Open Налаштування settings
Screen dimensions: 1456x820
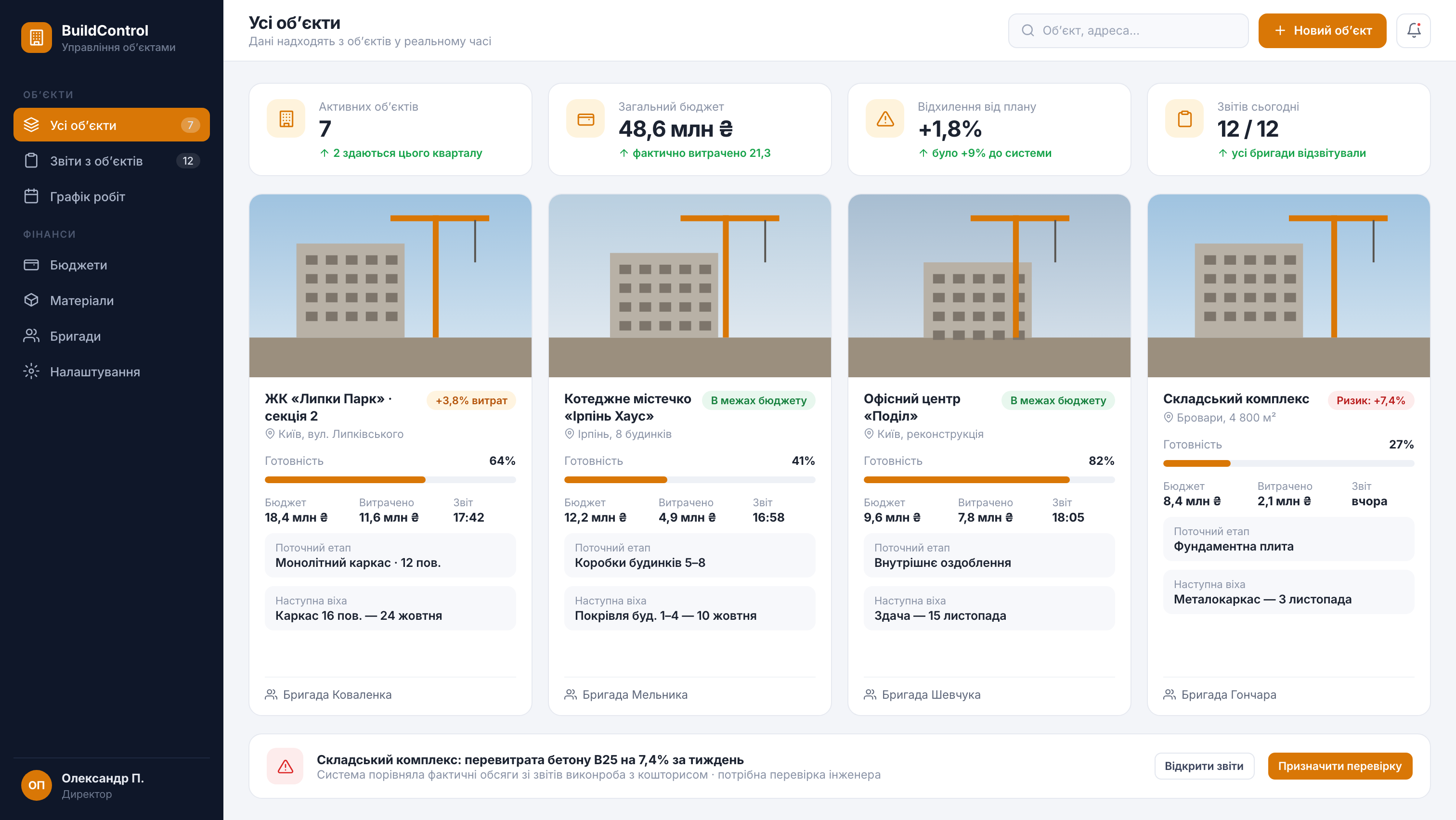pyautogui.click(x=111, y=372)
